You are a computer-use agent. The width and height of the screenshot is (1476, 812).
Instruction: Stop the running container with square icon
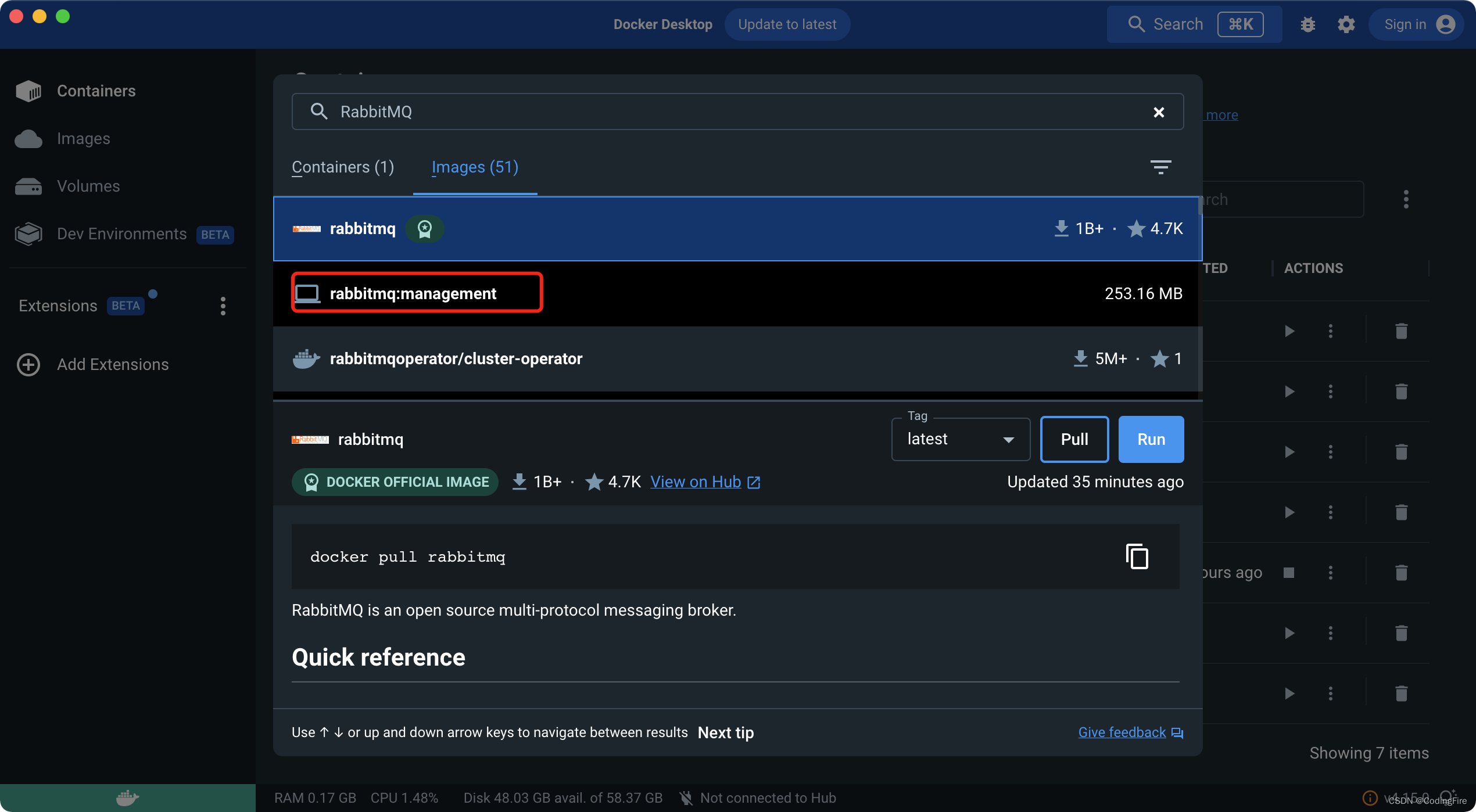[1288, 573]
